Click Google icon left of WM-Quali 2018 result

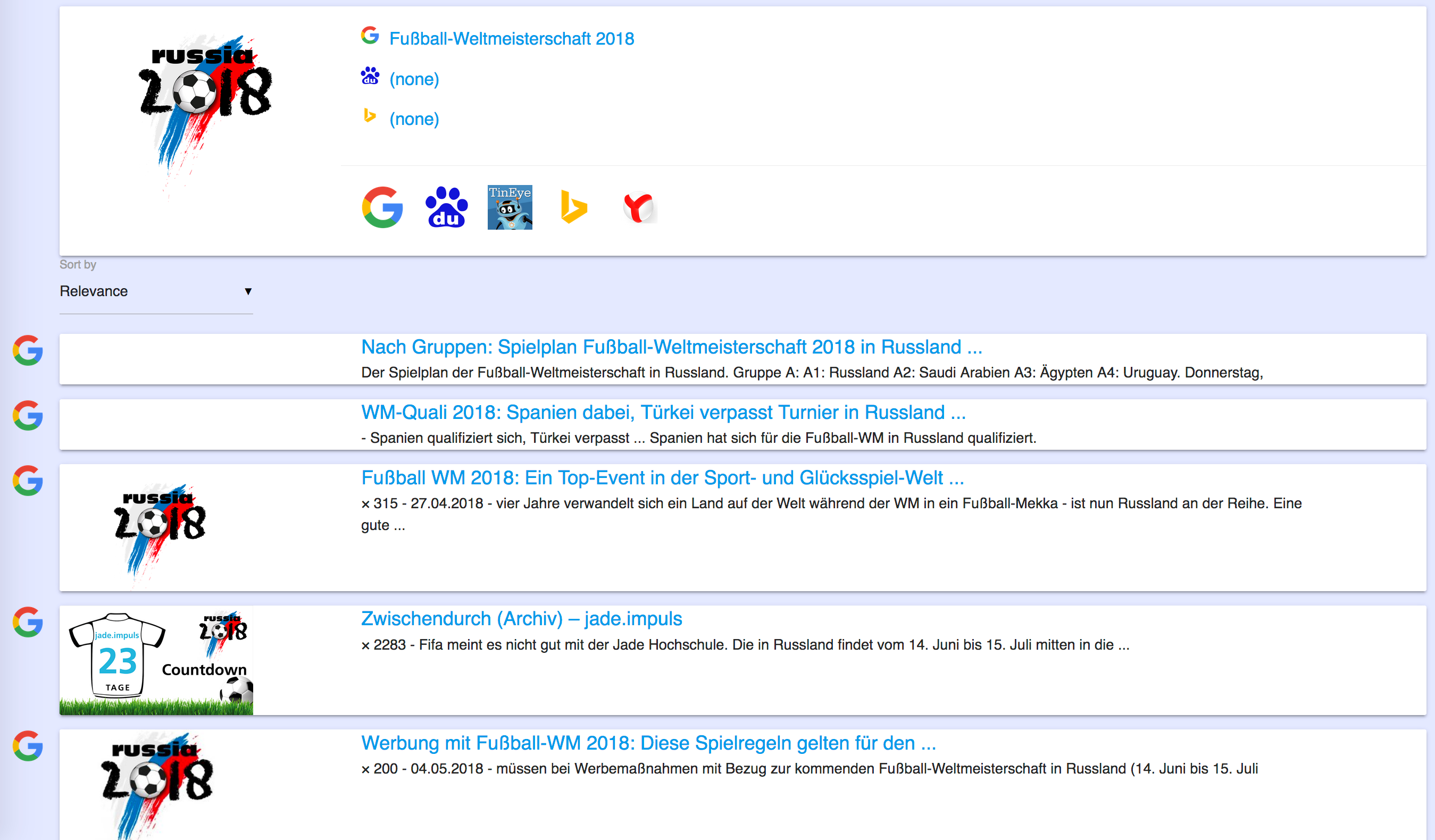pyautogui.click(x=28, y=415)
